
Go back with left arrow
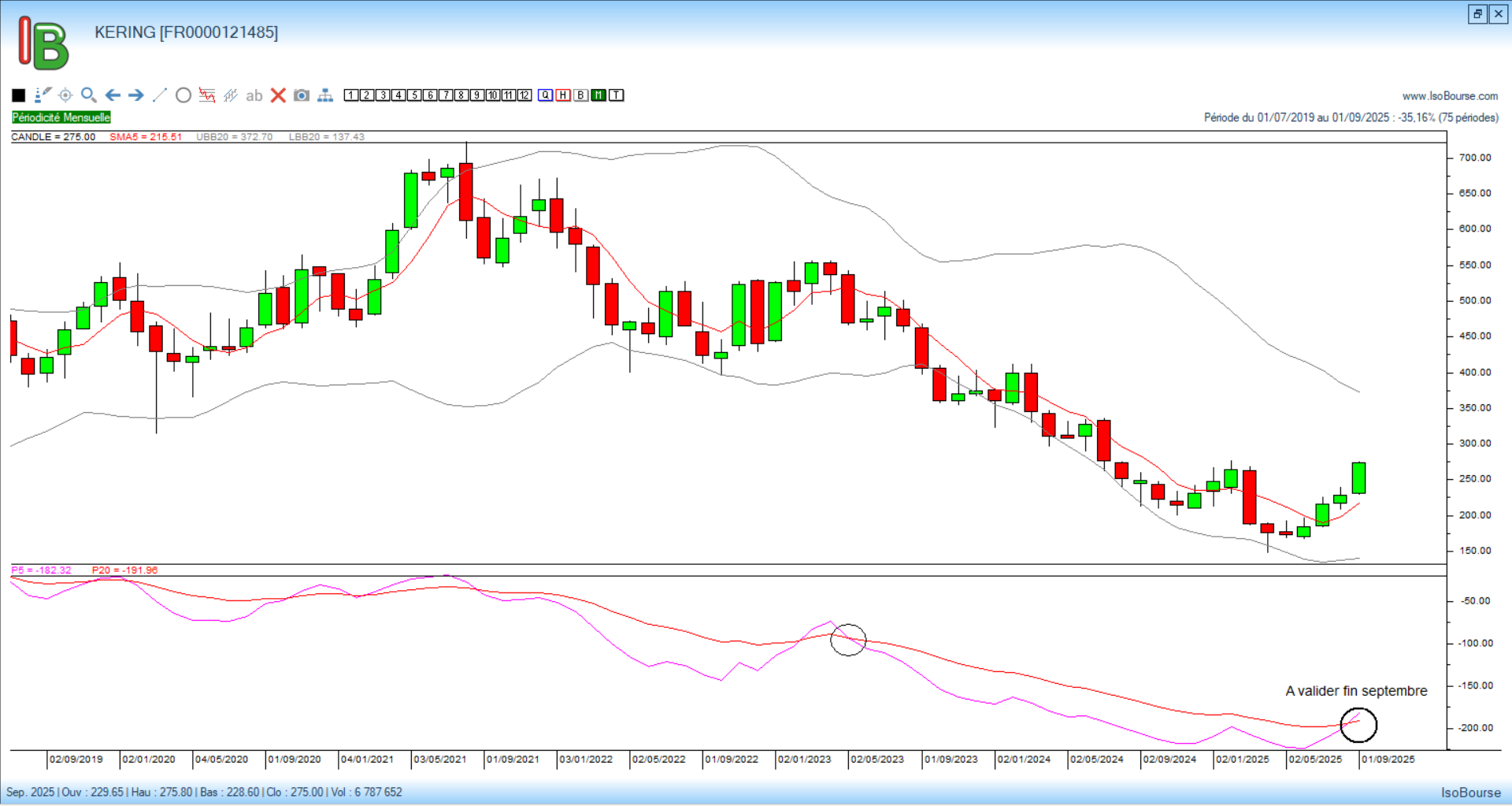tap(113, 95)
